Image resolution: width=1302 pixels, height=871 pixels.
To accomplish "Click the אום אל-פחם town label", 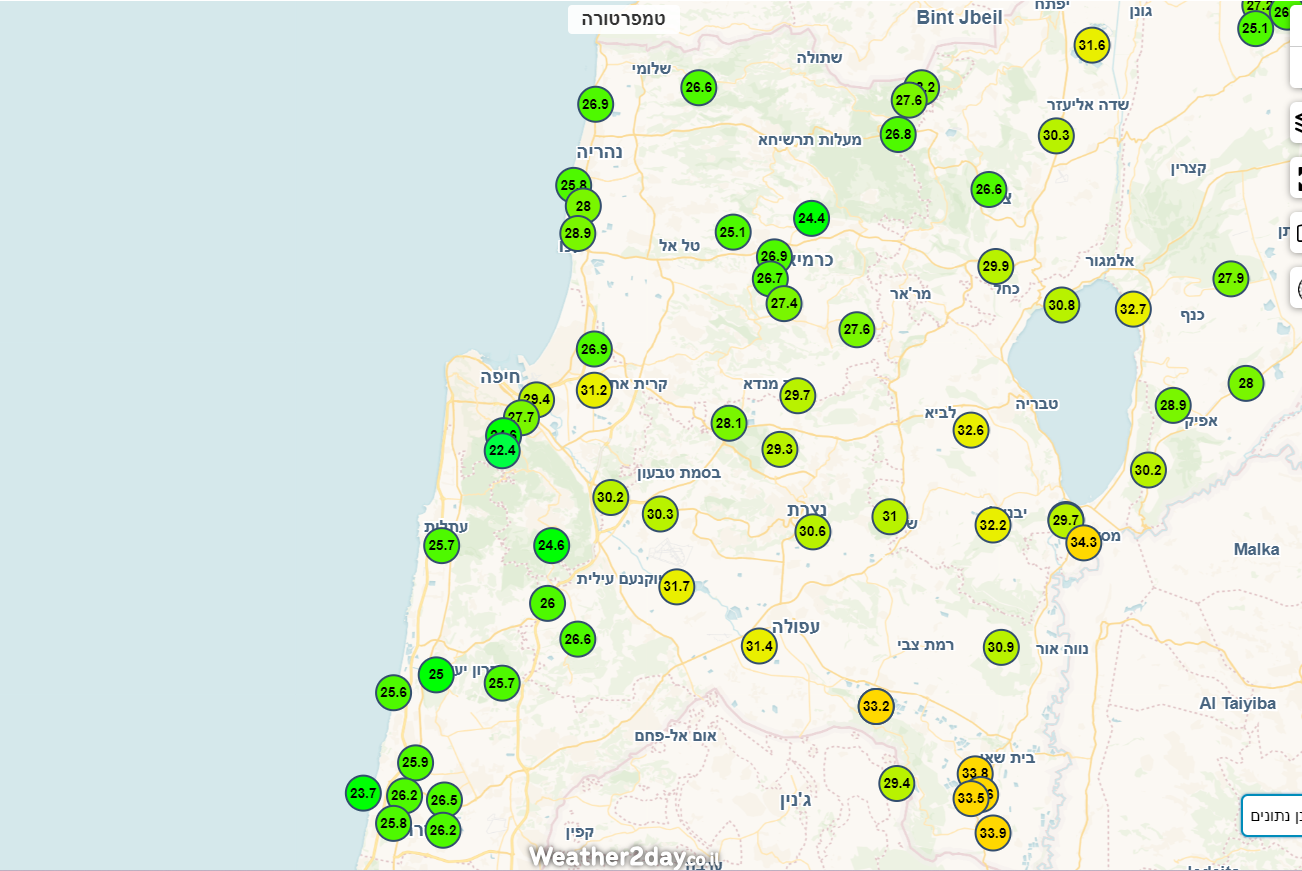I will (x=675, y=736).
